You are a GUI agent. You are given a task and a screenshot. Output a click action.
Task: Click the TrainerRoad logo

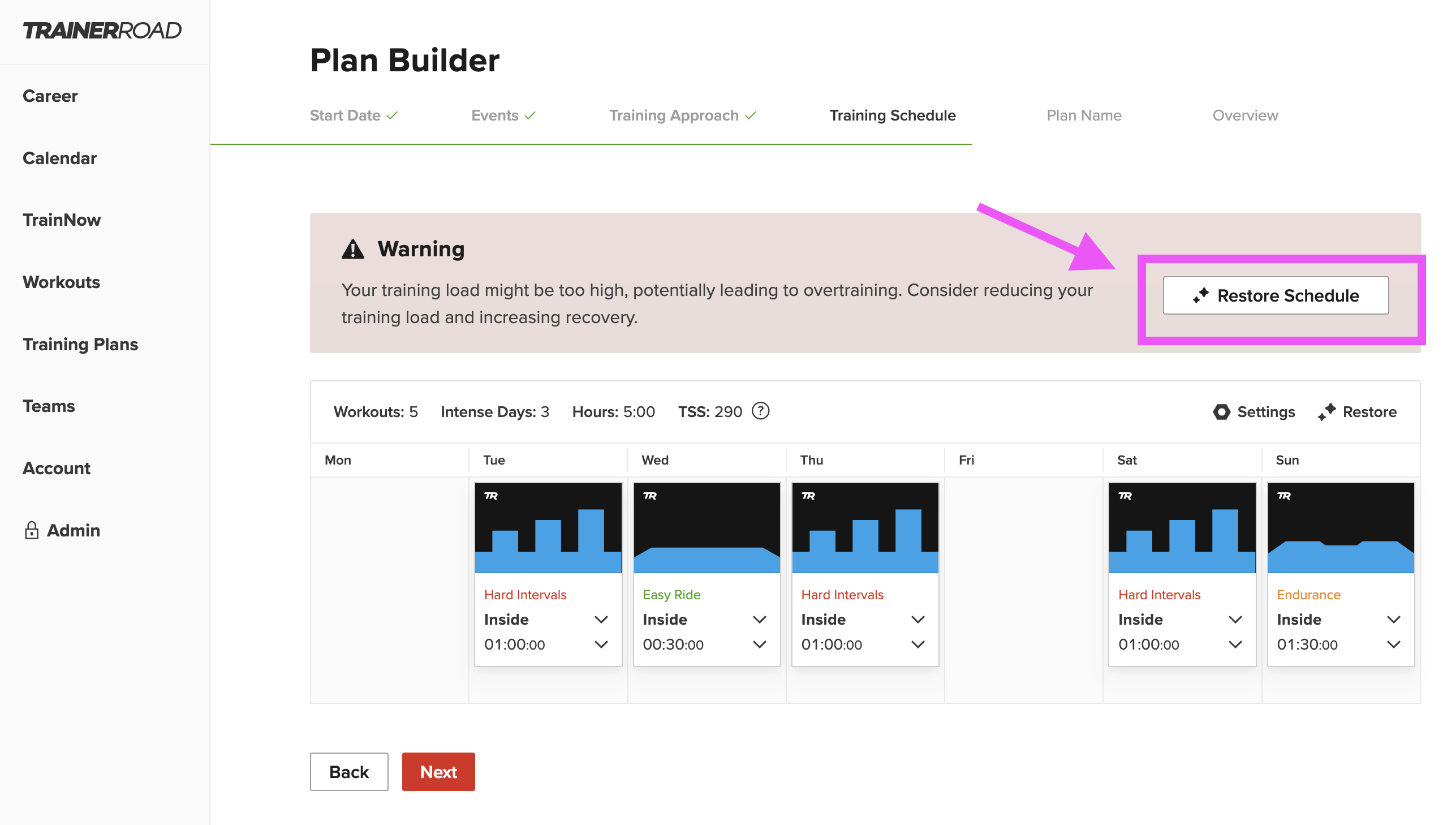[102, 31]
